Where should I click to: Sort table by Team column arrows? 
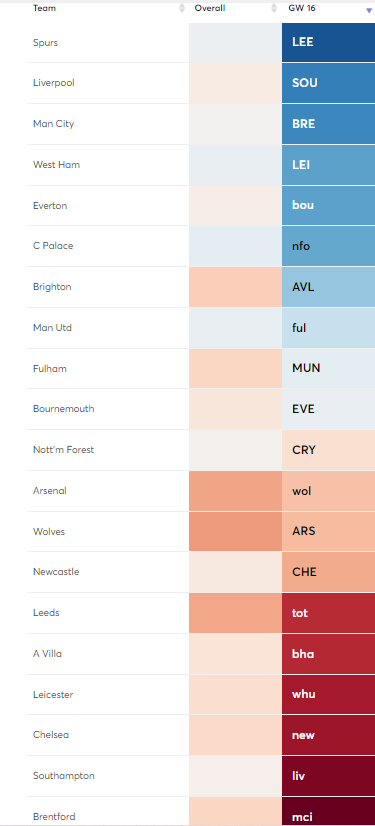click(x=182, y=8)
